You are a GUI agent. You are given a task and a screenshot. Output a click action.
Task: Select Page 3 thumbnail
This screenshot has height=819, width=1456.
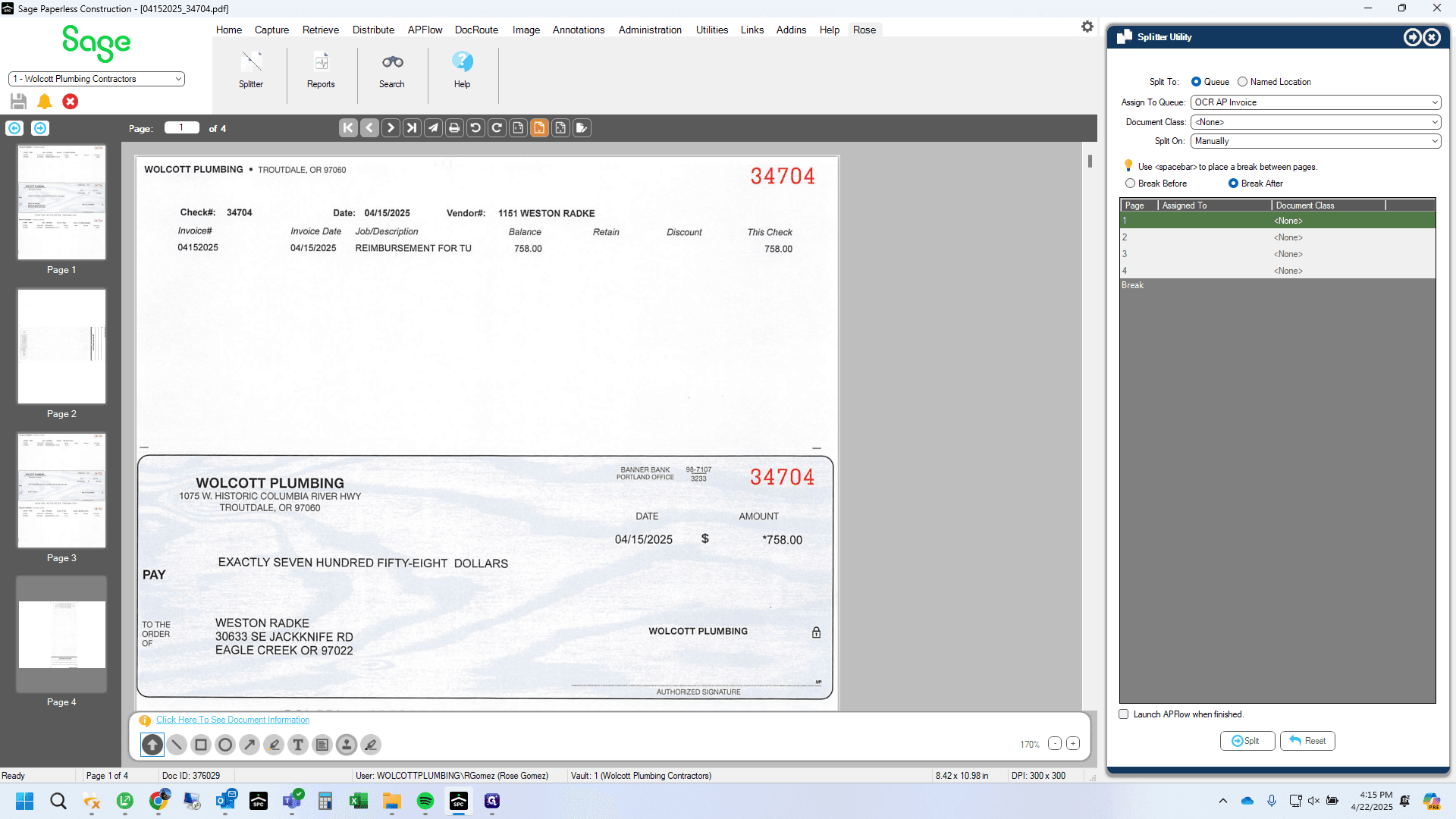click(61, 491)
